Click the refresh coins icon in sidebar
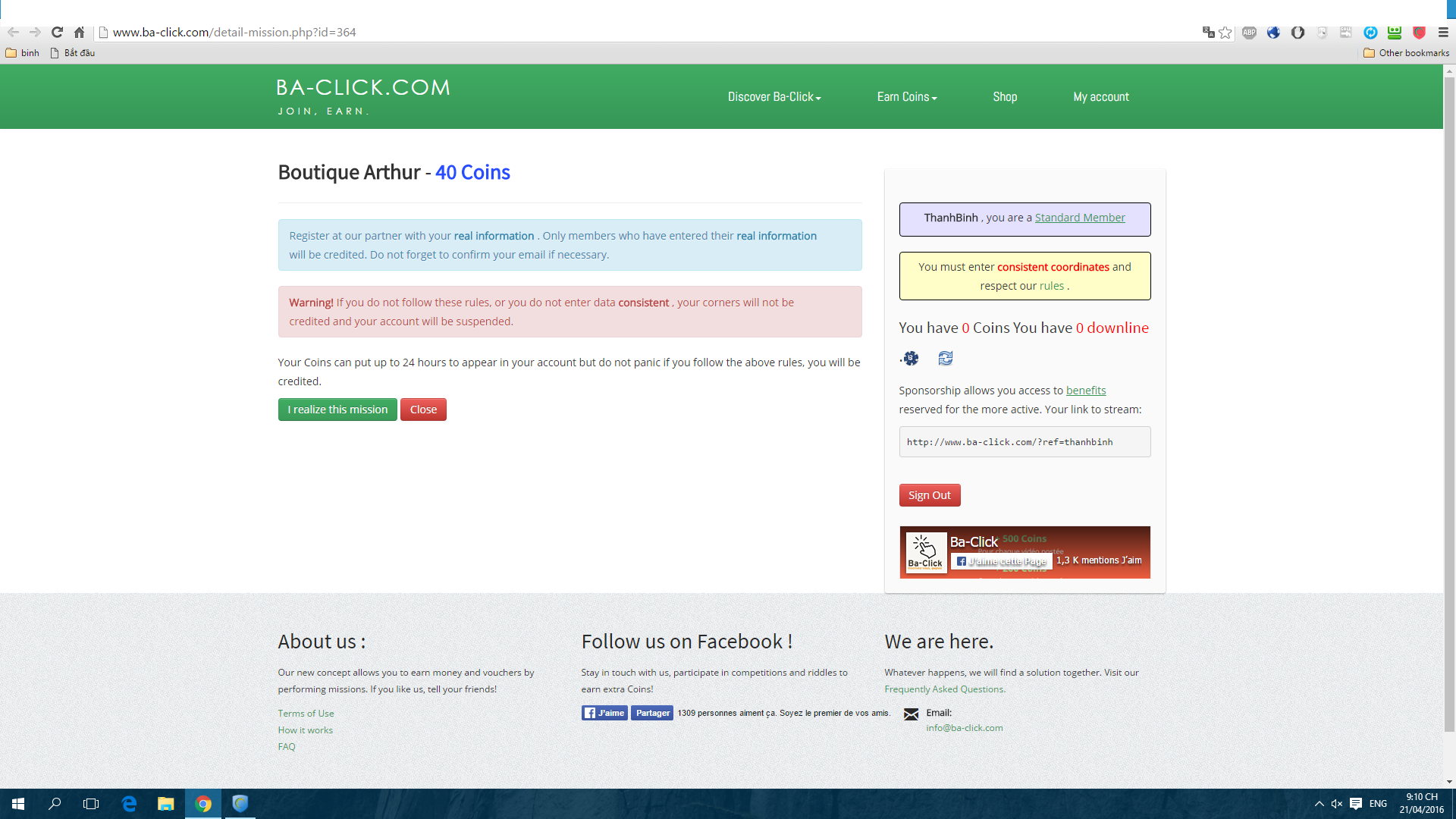Image resolution: width=1456 pixels, height=819 pixels. click(945, 358)
